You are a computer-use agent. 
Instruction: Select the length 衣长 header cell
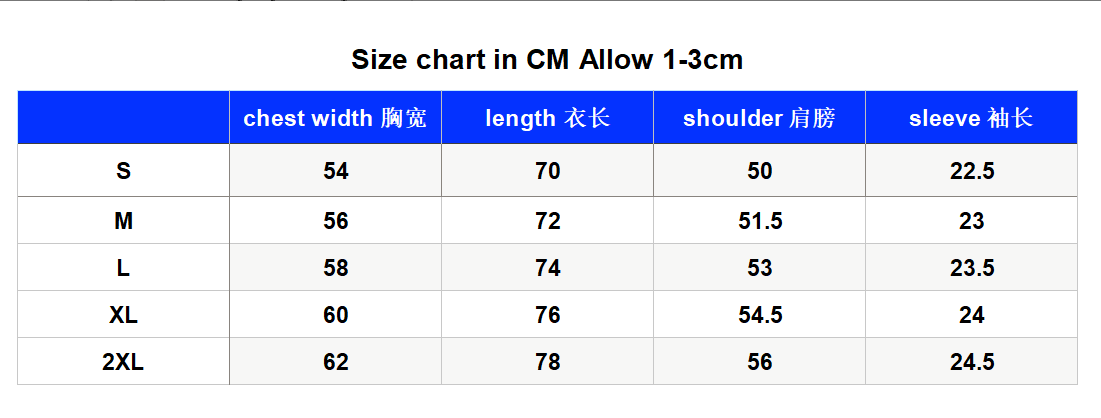click(547, 117)
